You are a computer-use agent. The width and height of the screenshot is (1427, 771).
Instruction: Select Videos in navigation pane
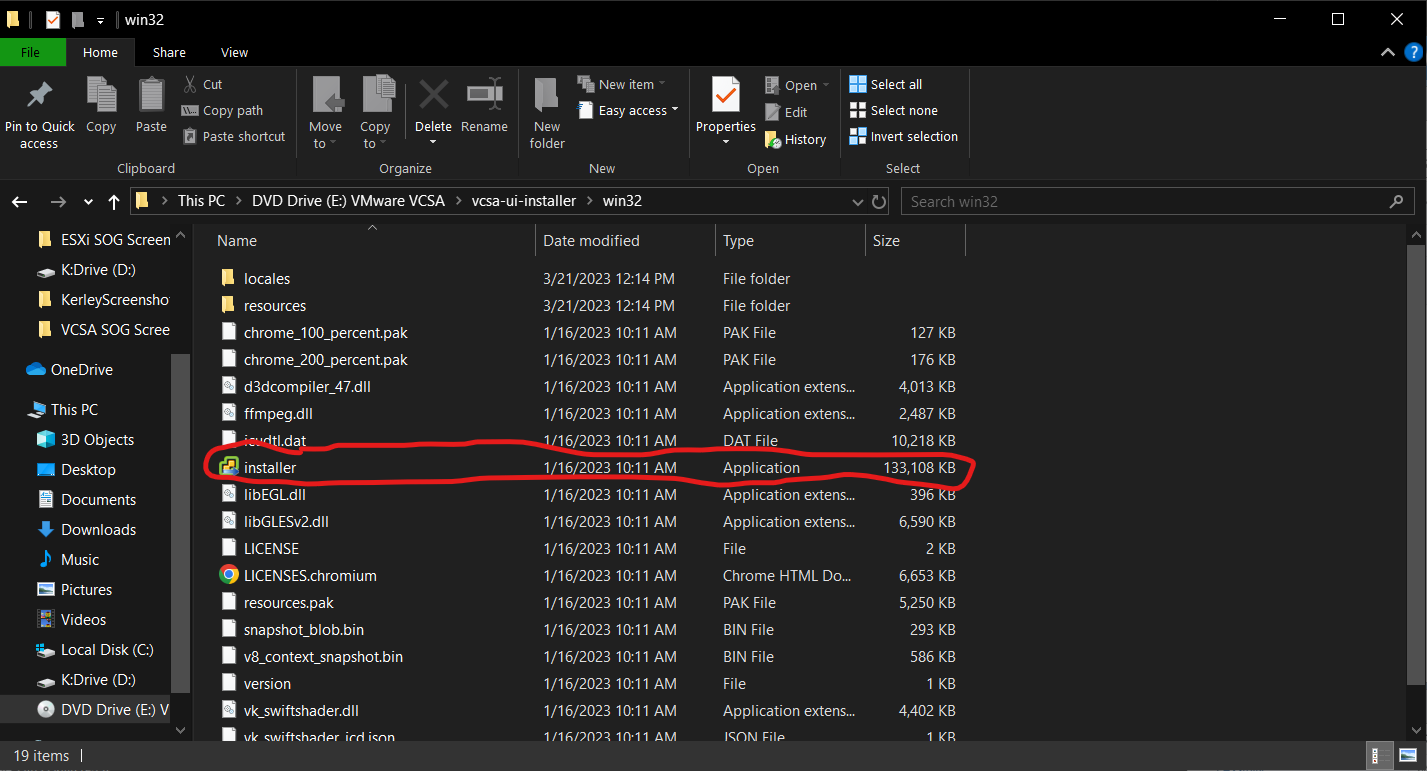pyautogui.click(x=83, y=619)
